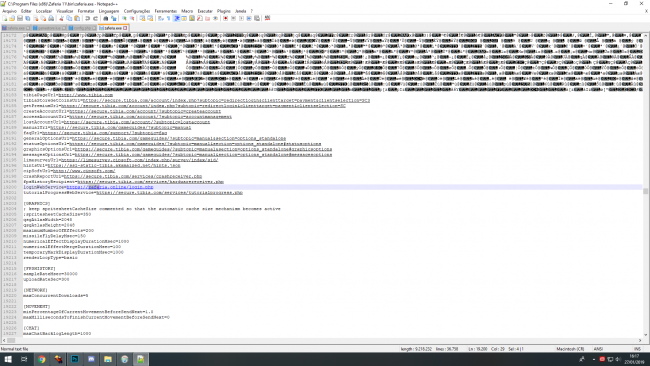Toggle Show all characters paragraph icon
Viewport: 650px width, 366px height.
pyautogui.click(x=168, y=18)
